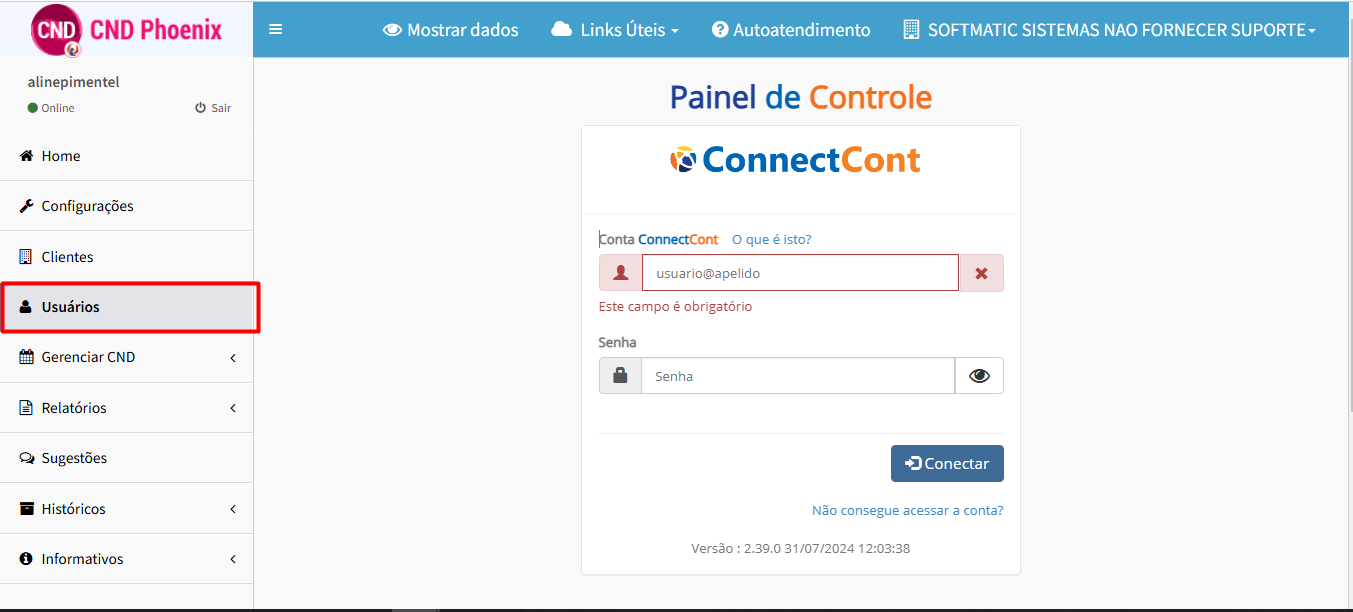Click the Sair logout link
The height and width of the screenshot is (612, 1353).
pyautogui.click(x=213, y=108)
